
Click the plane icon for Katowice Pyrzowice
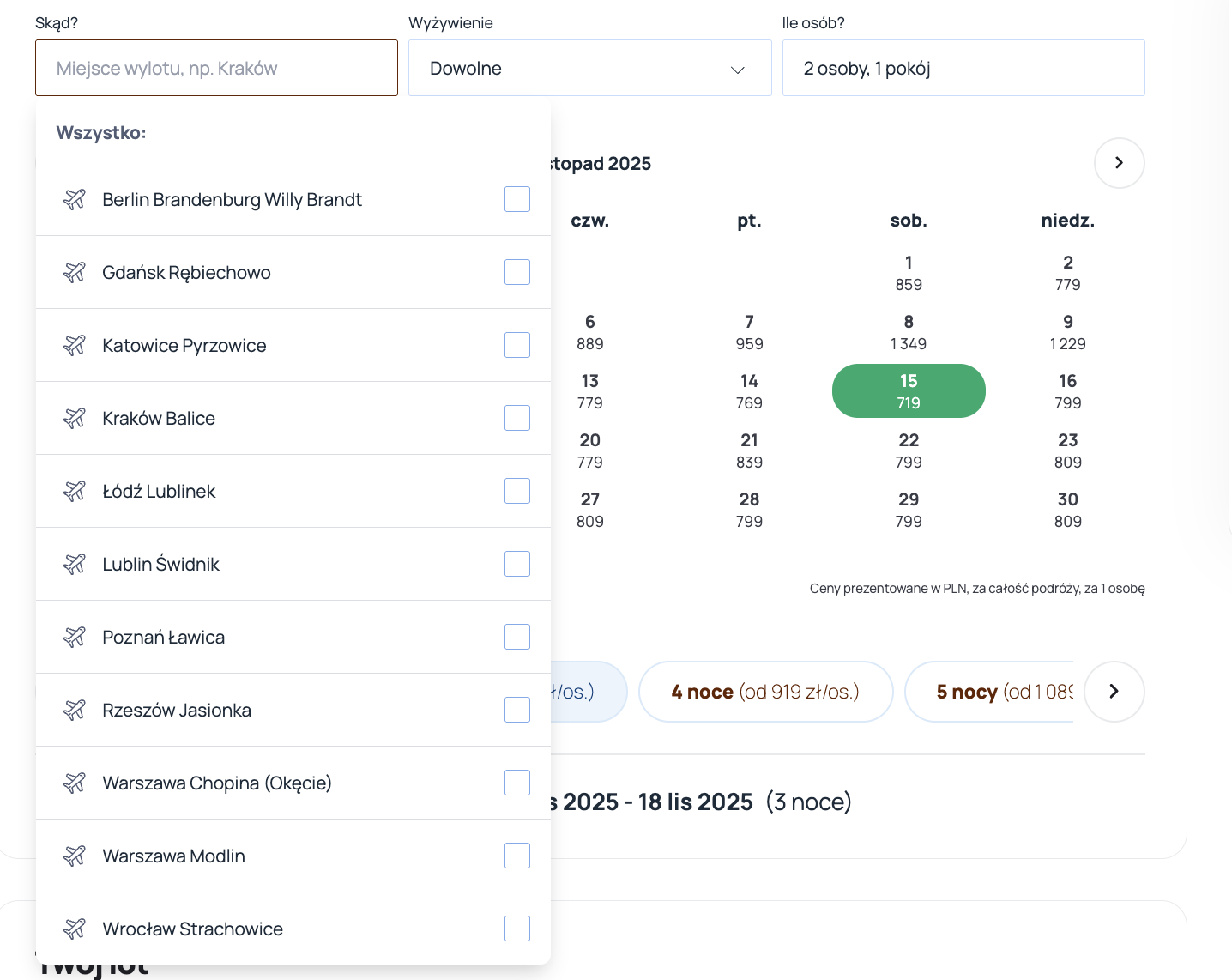click(75, 345)
